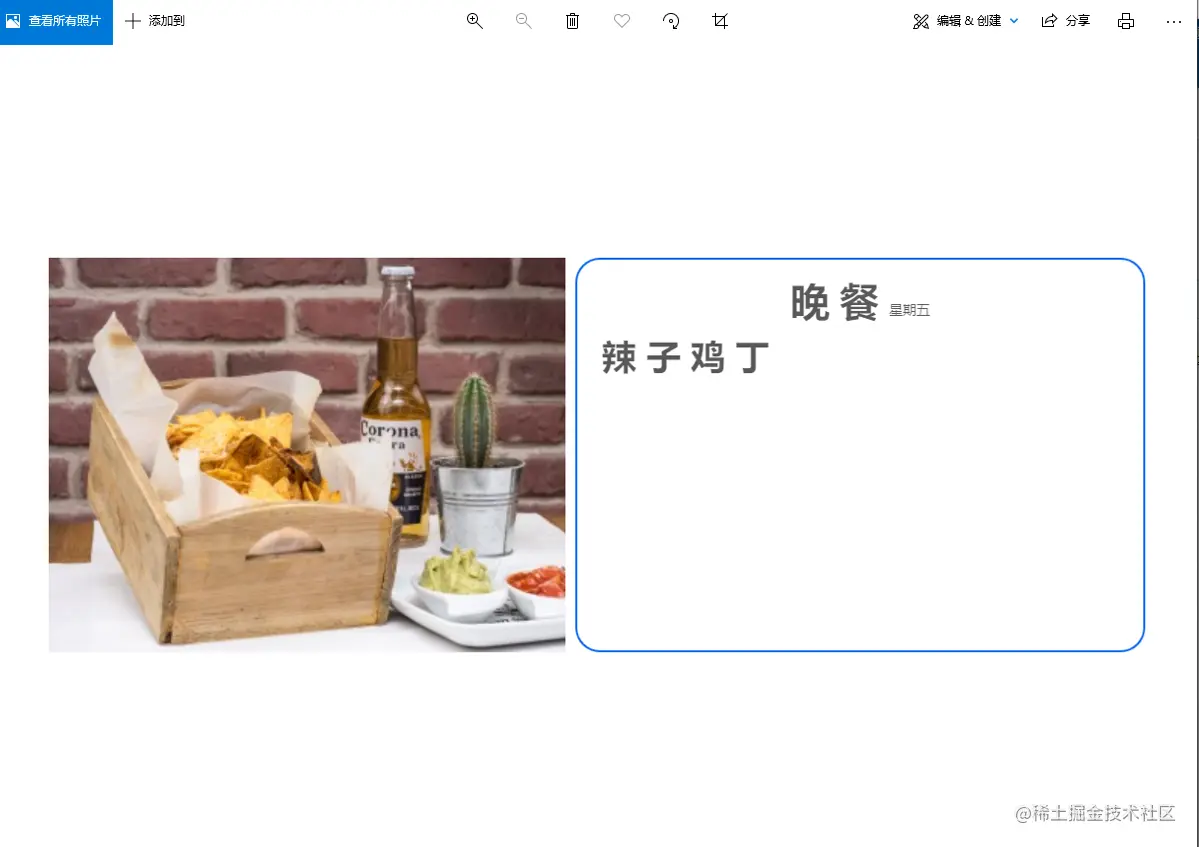1199x847 pixels.
Task: Click the 星期五 label
Action: coord(909,310)
